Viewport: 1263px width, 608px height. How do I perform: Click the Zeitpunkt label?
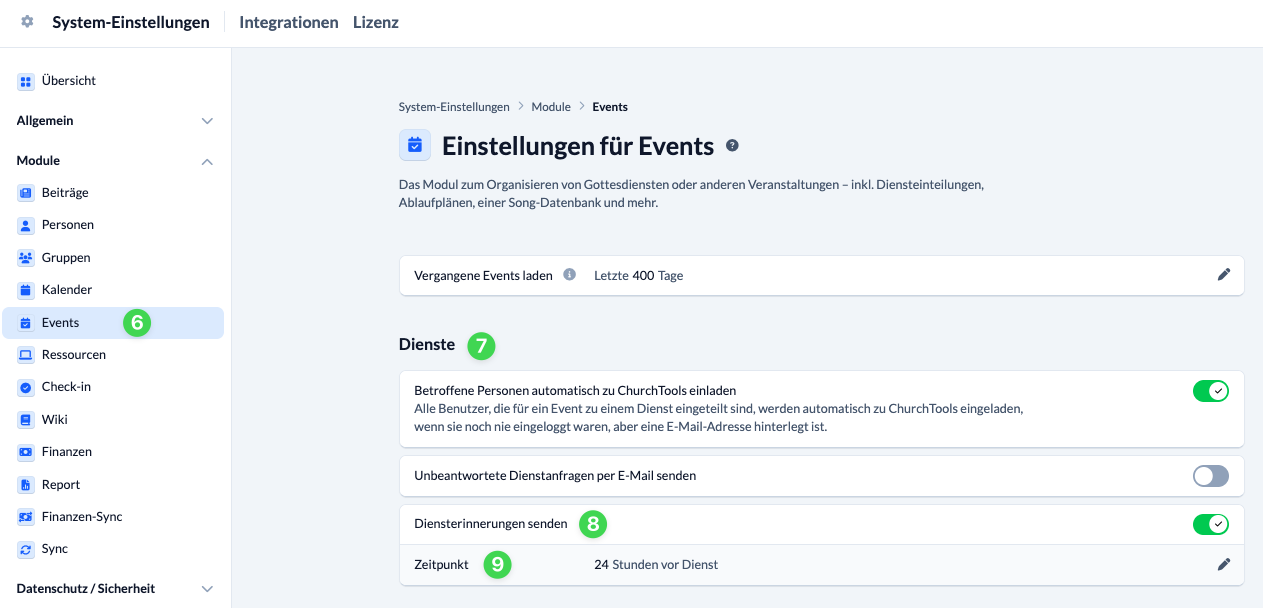coord(441,565)
